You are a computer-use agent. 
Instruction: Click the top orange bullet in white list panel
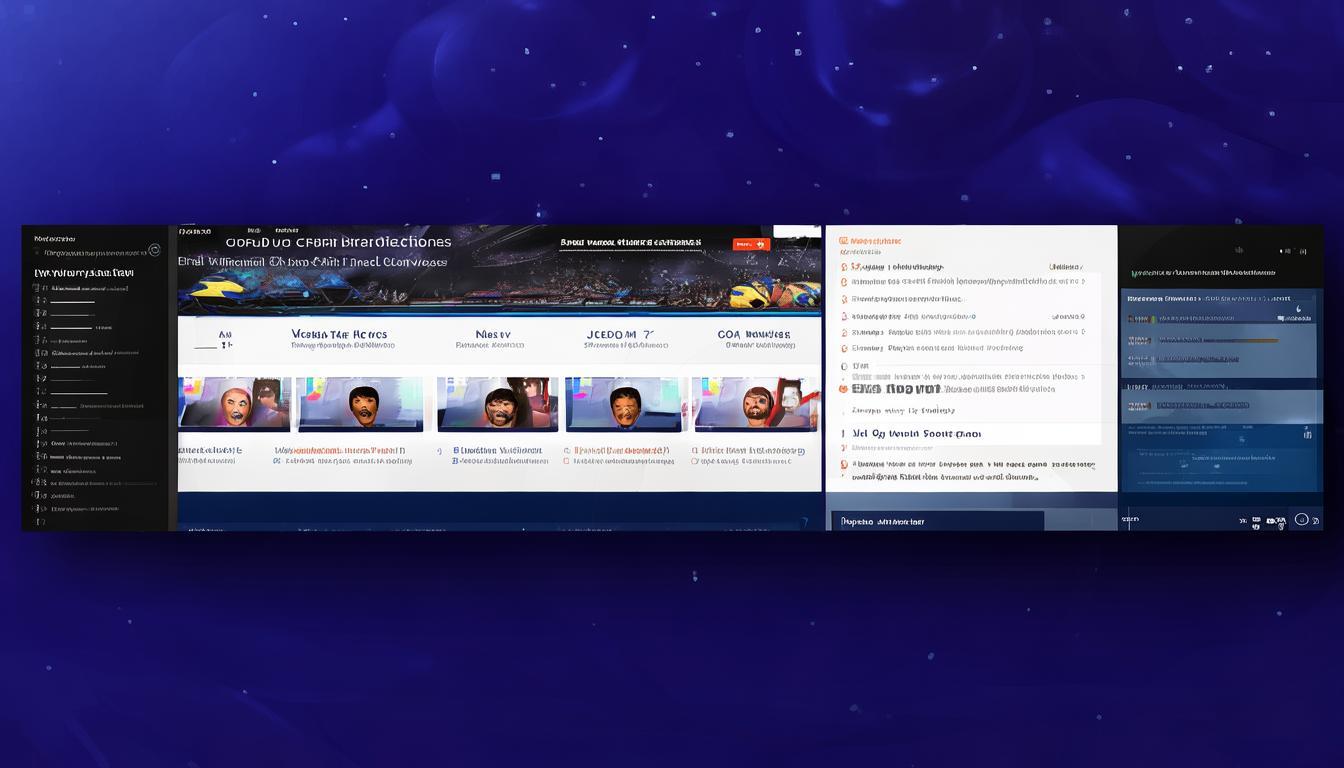[x=843, y=267]
